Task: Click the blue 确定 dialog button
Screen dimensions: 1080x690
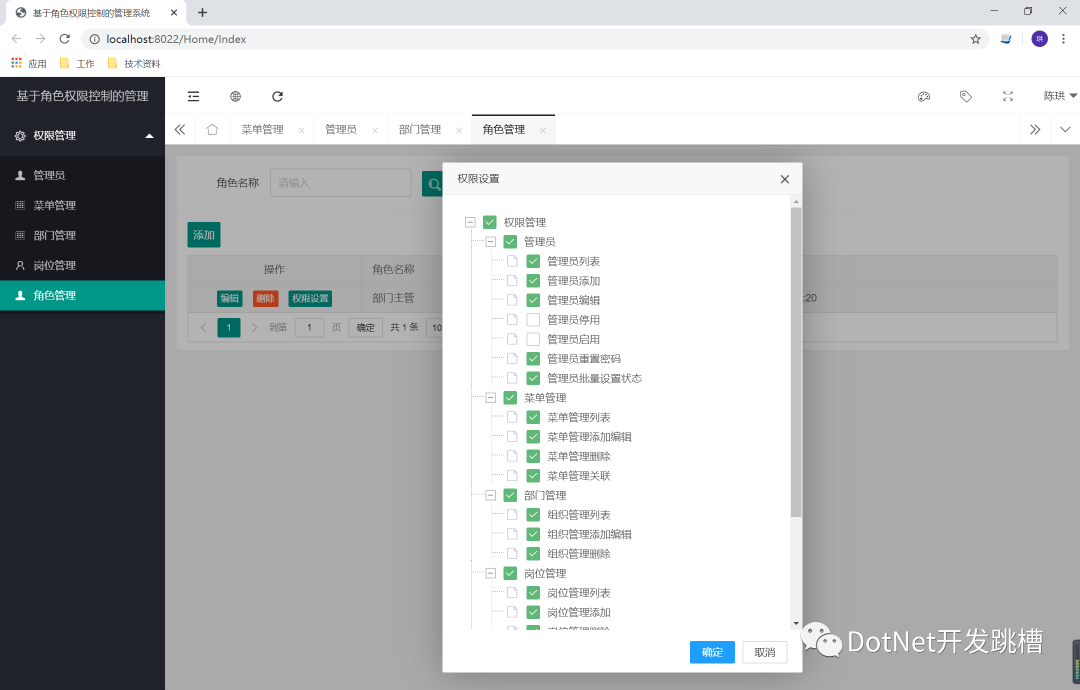Action: pyautogui.click(x=712, y=652)
